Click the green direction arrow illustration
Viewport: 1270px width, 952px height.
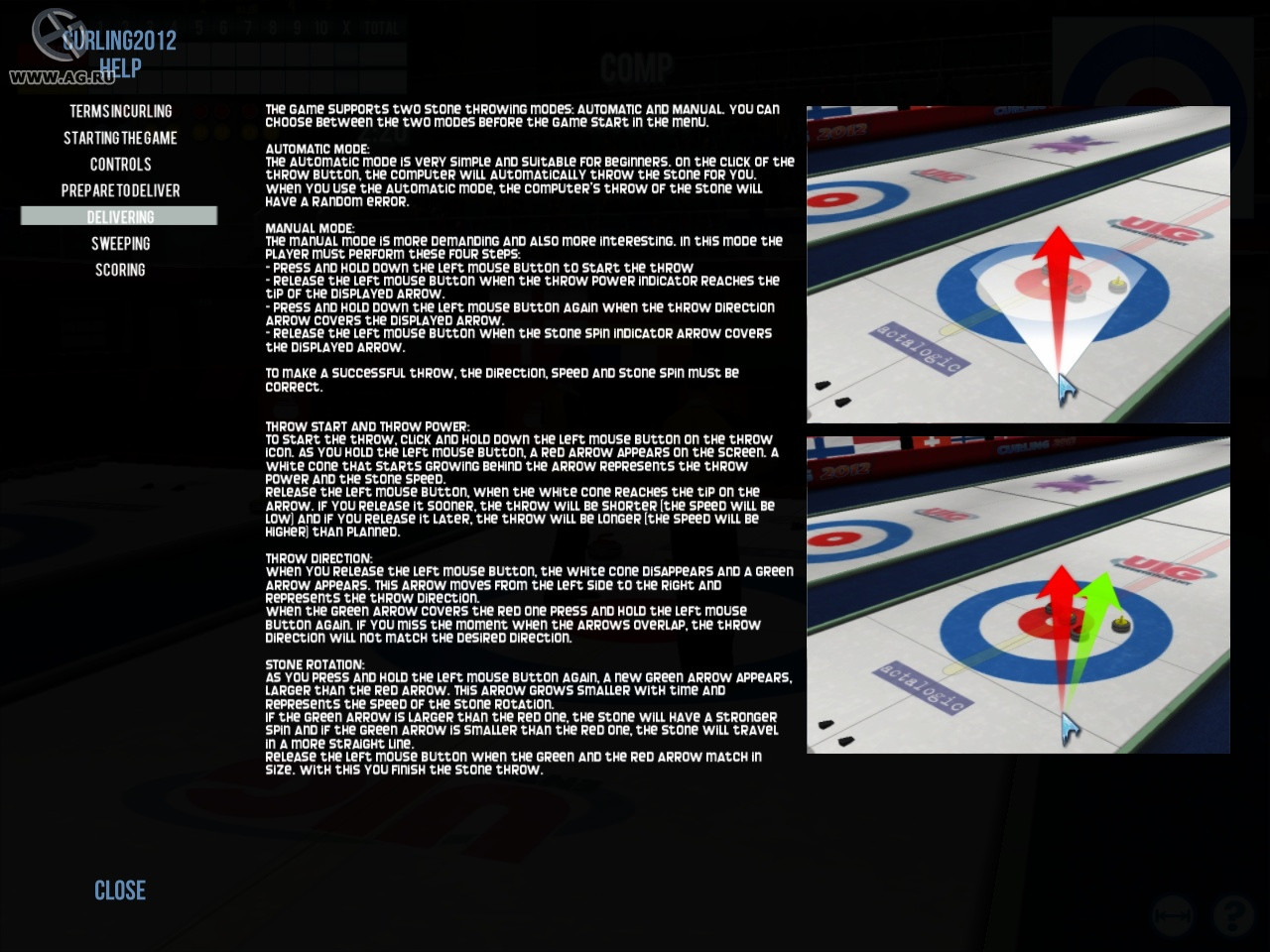[x=1018, y=595]
